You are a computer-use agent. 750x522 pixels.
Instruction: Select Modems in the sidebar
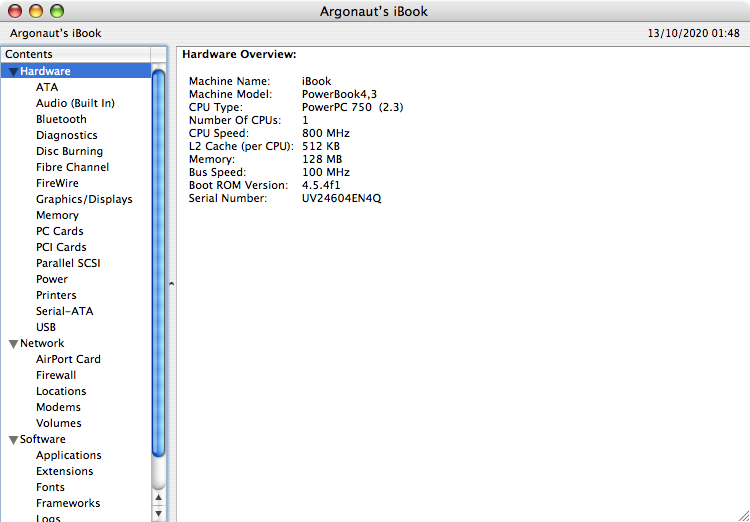point(58,407)
